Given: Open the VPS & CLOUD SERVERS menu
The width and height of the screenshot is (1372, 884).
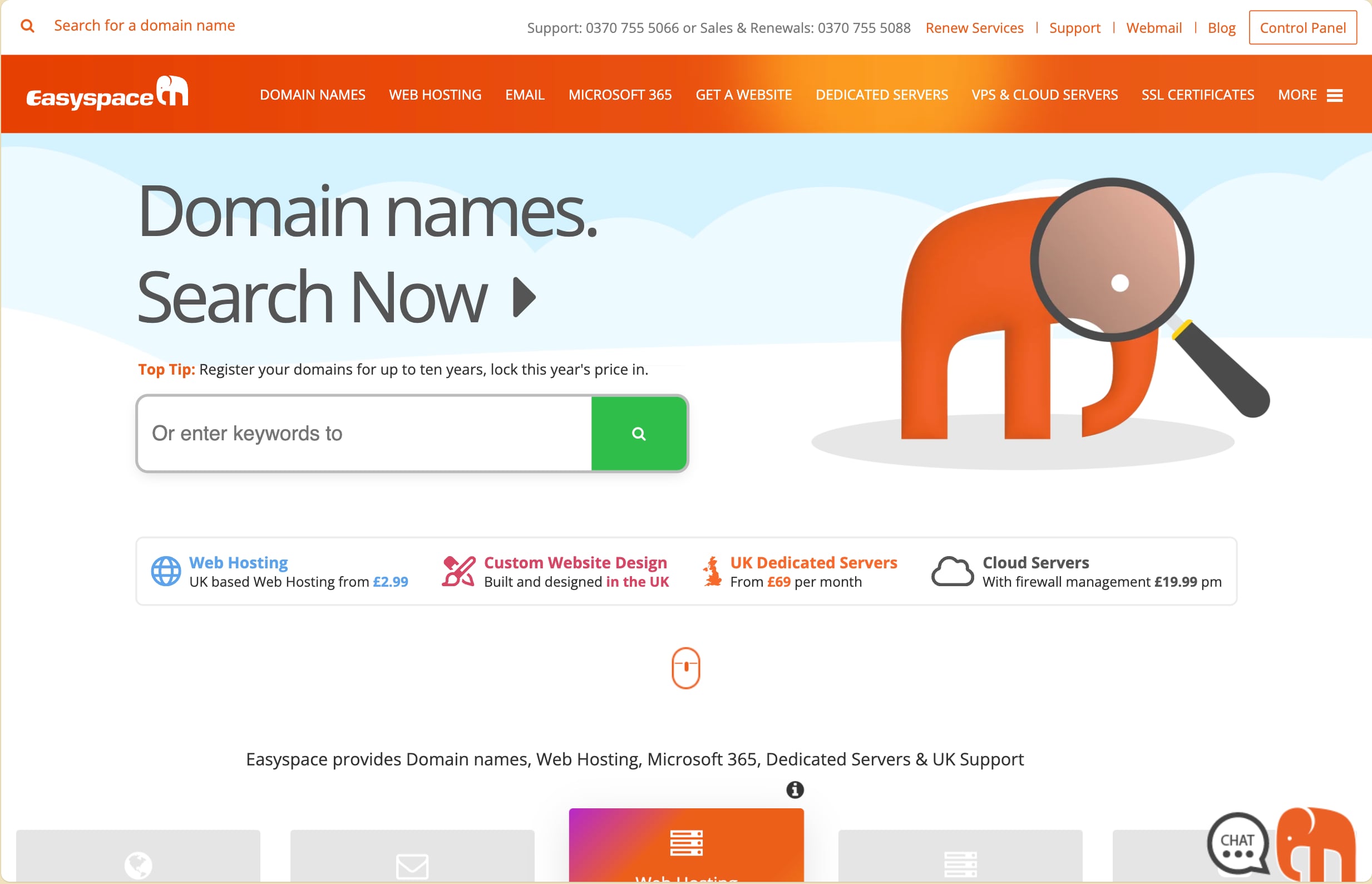Looking at the screenshot, I should tap(1044, 95).
